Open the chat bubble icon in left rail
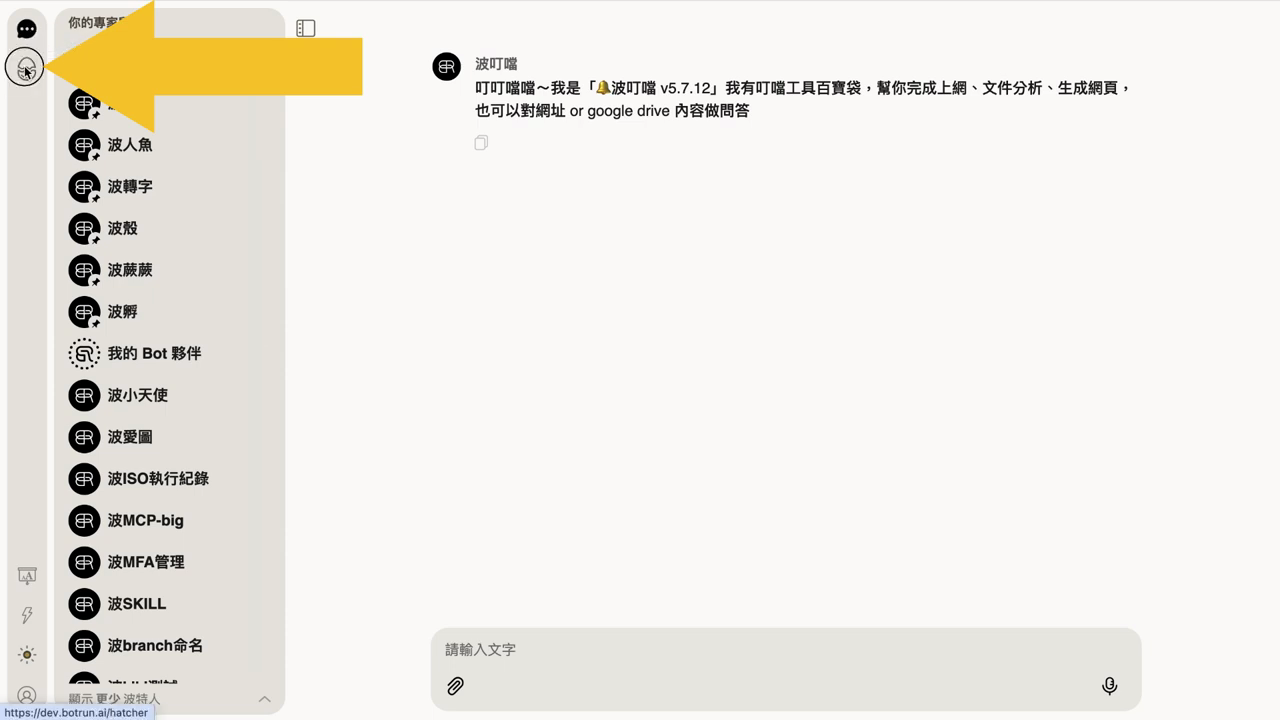 pos(27,29)
